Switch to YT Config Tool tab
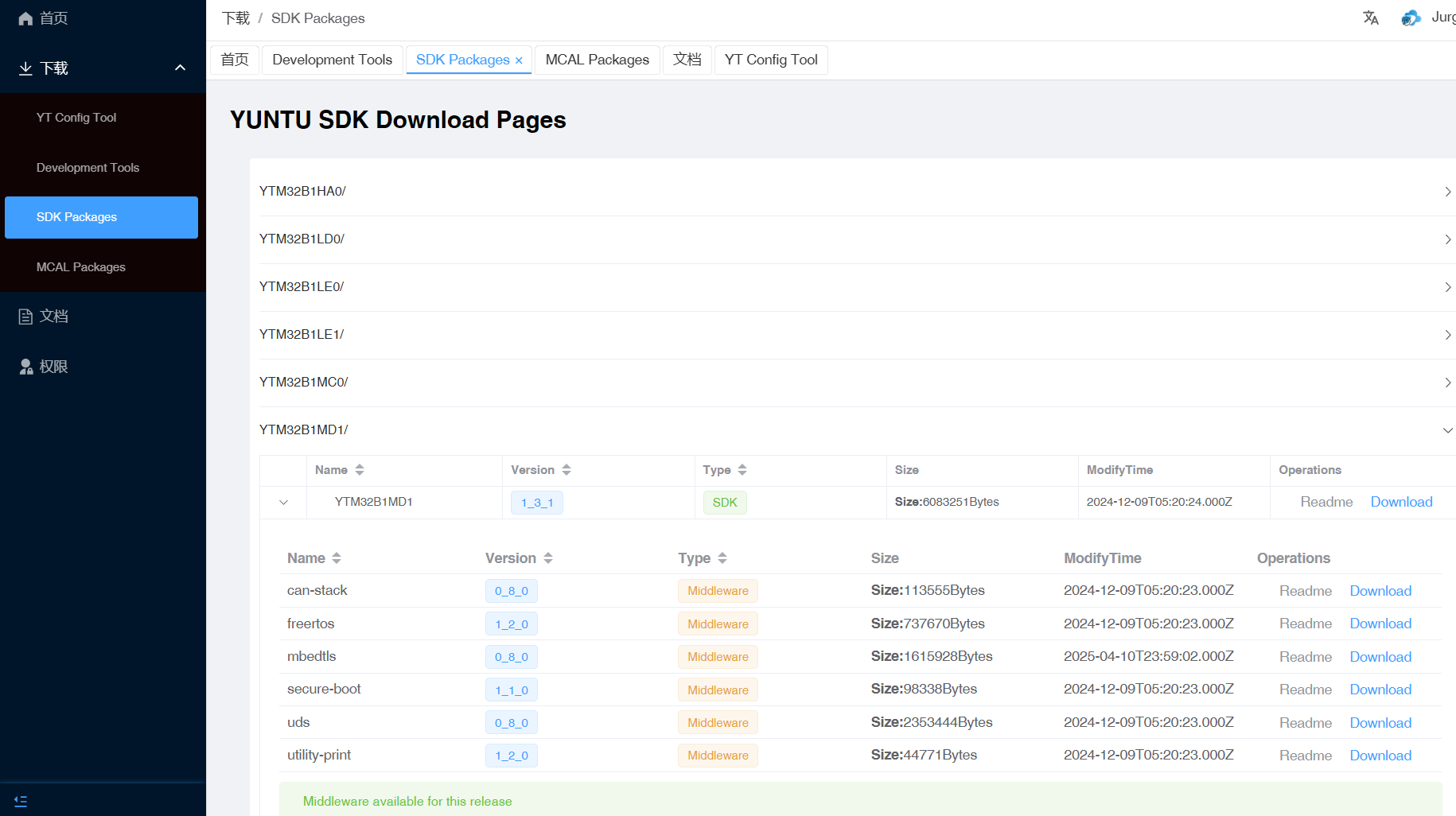The height and width of the screenshot is (816, 1456). pos(771,60)
